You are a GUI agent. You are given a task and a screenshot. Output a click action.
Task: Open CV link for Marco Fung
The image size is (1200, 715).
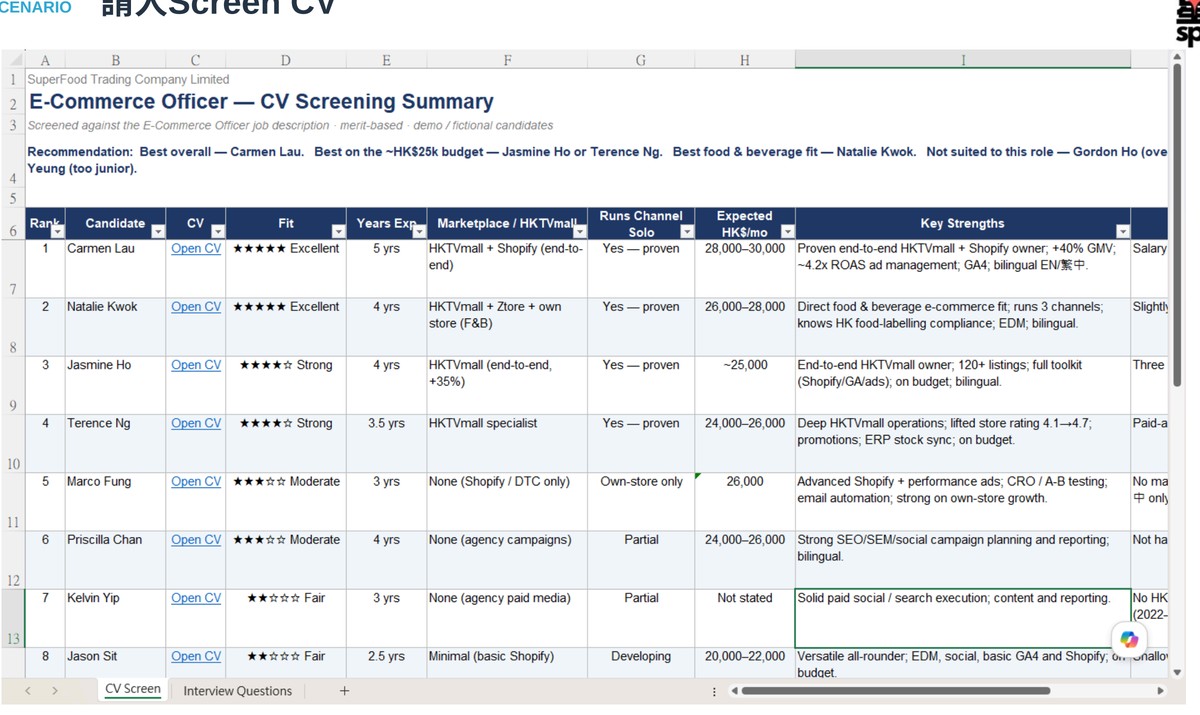point(196,481)
